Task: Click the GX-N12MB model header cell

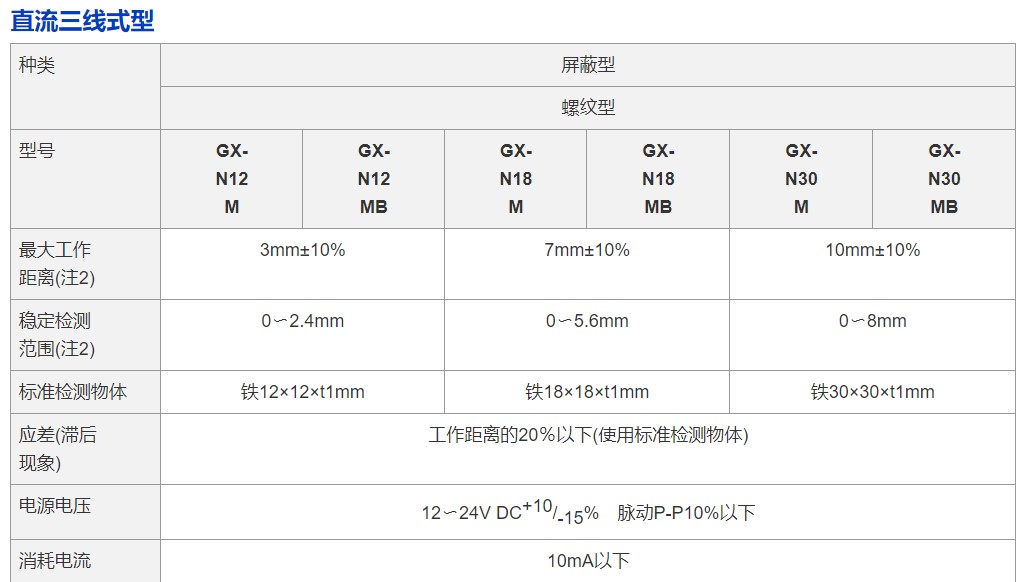Action: 374,179
